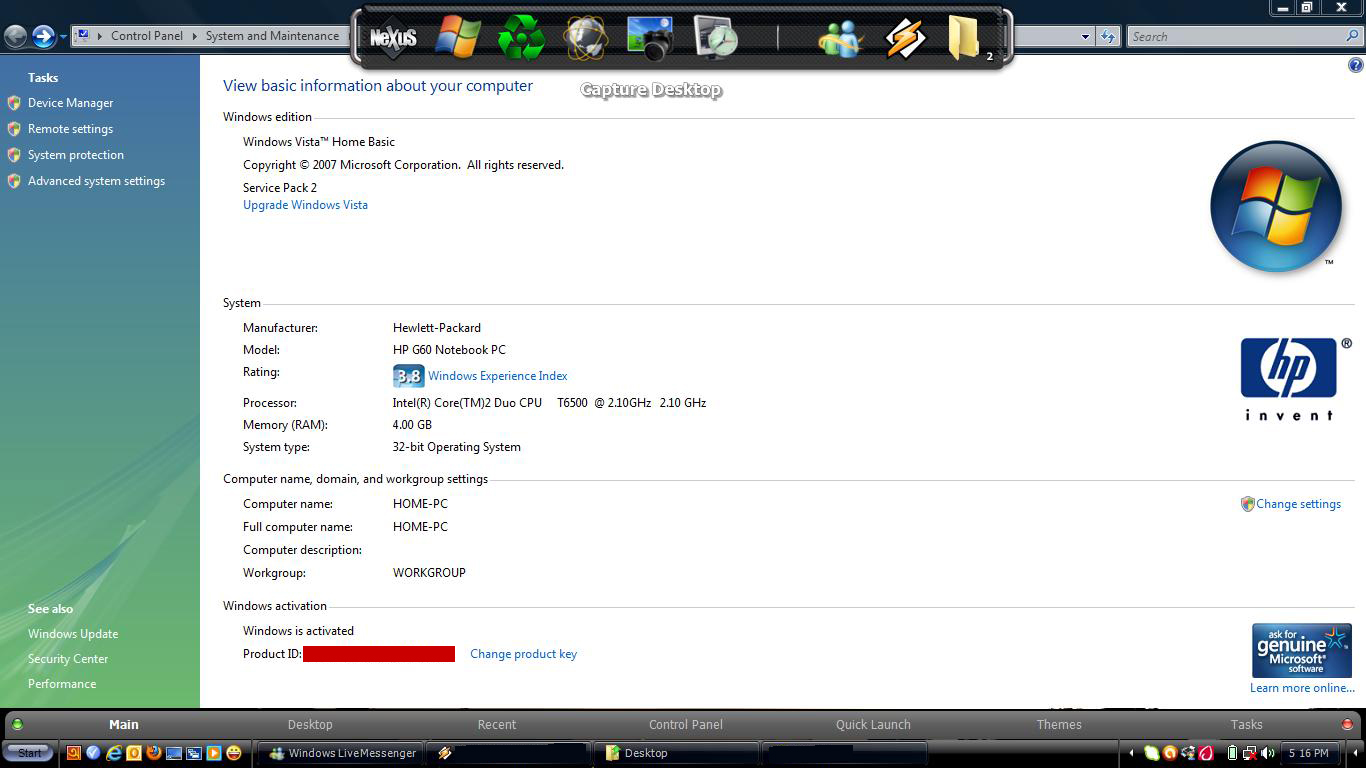Switch to the Recent tab
This screenshot has width=1366, height=768.
click(x=497, y=725)
